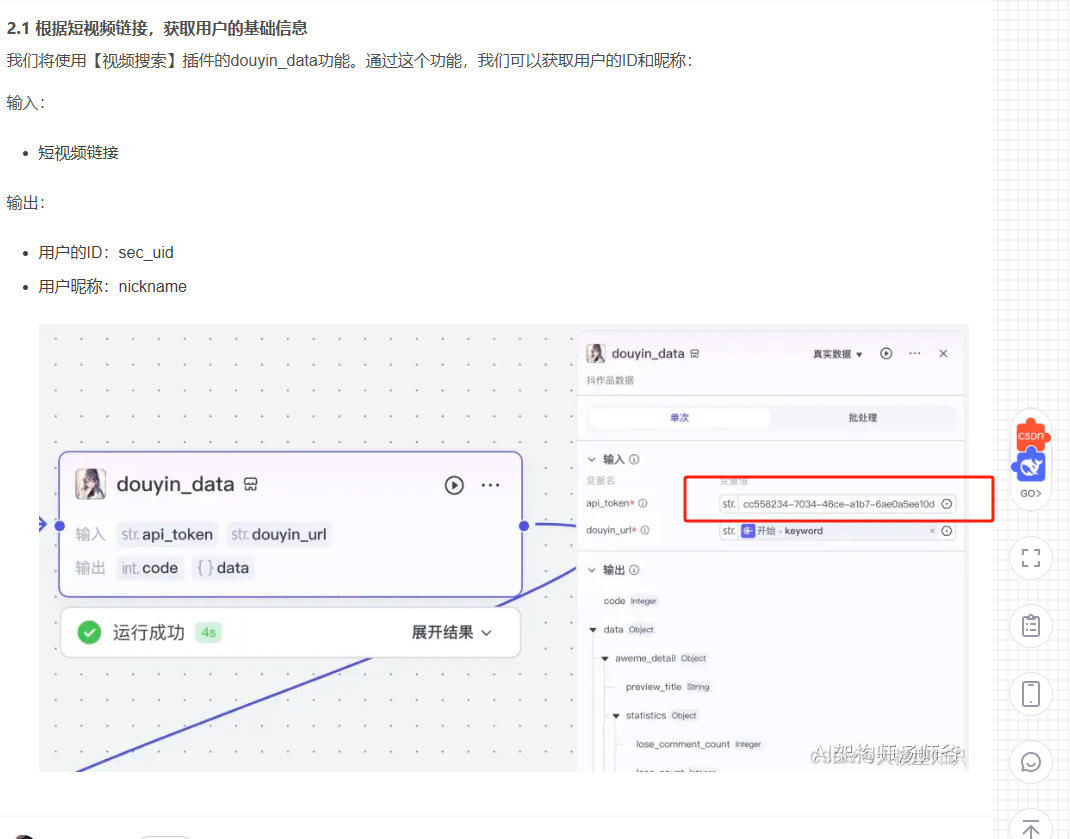Open douyin_data node three-dots menu

point(490,485)
